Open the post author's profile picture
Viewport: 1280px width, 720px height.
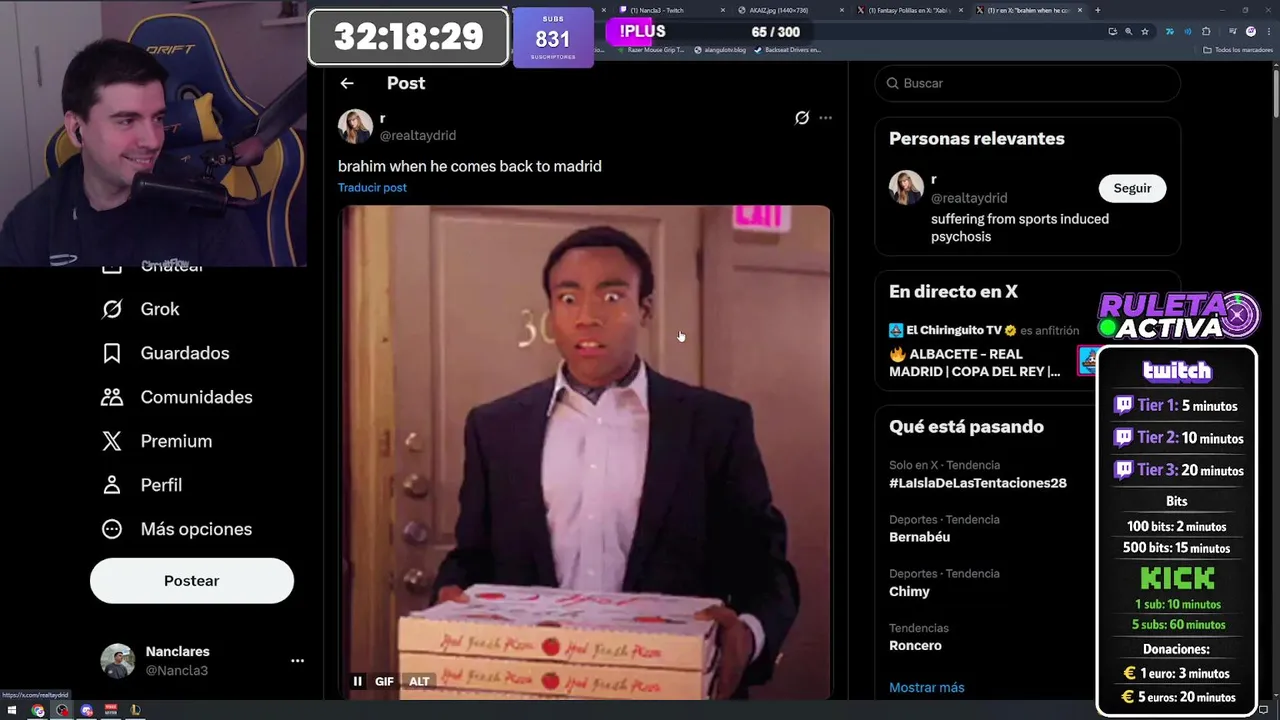pos(355,127)
